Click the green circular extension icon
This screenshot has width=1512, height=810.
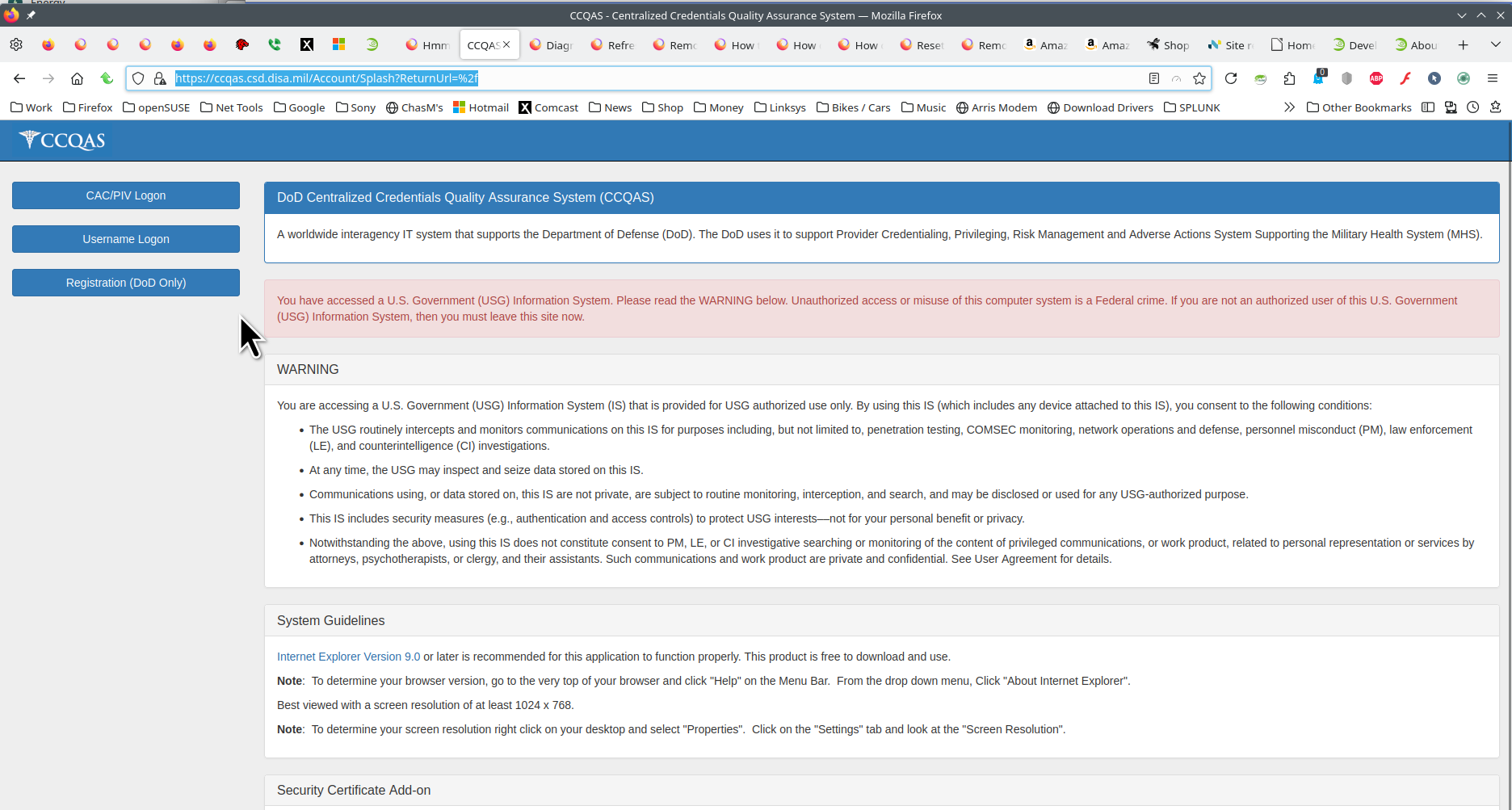1464,78
